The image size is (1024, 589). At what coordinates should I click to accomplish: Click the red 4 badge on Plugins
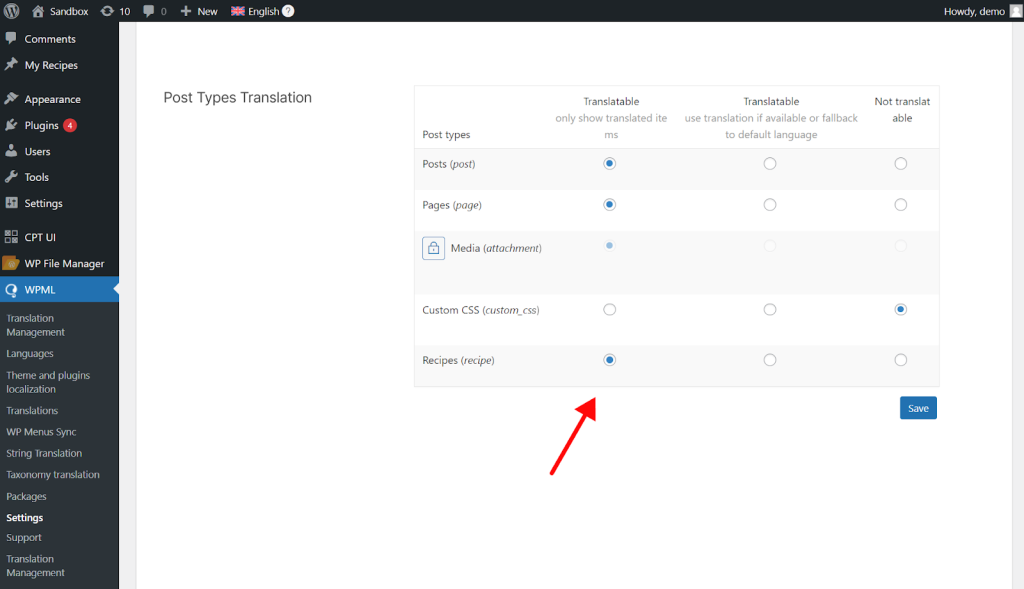click(70, 125)
